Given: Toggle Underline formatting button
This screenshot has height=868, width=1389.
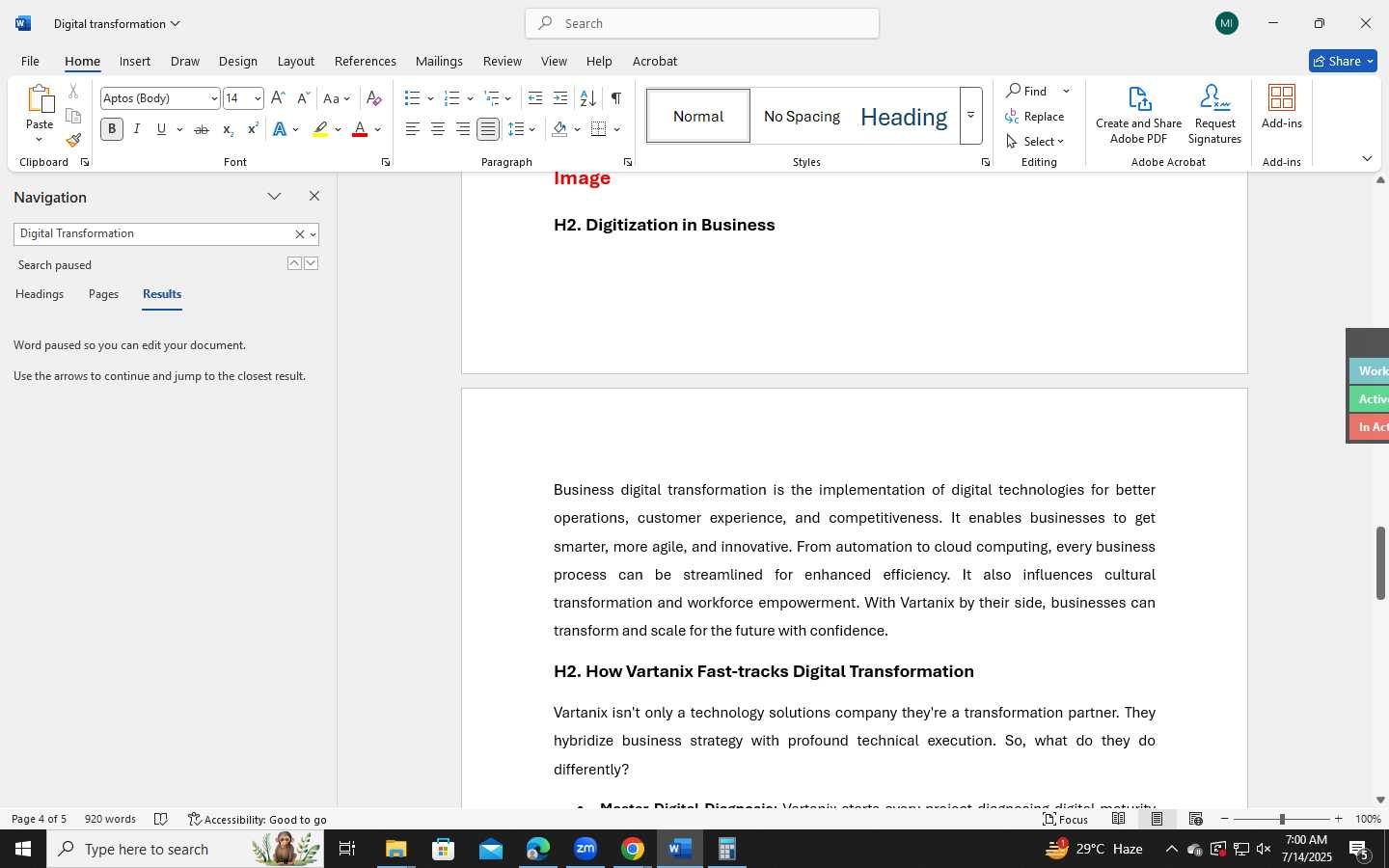Looking at the screenshot, I should 161,129.
